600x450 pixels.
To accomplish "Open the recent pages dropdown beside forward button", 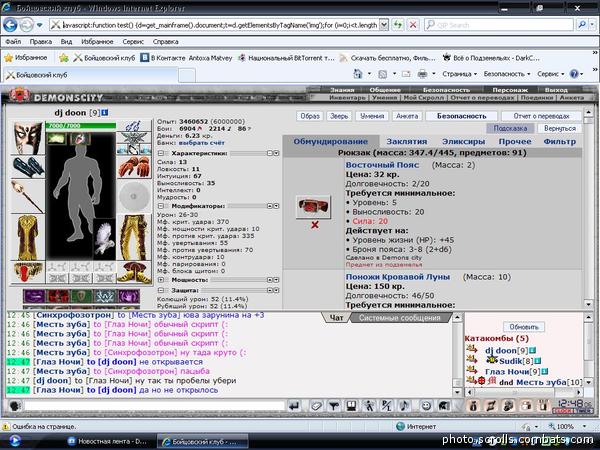I will tap(39, 26).
